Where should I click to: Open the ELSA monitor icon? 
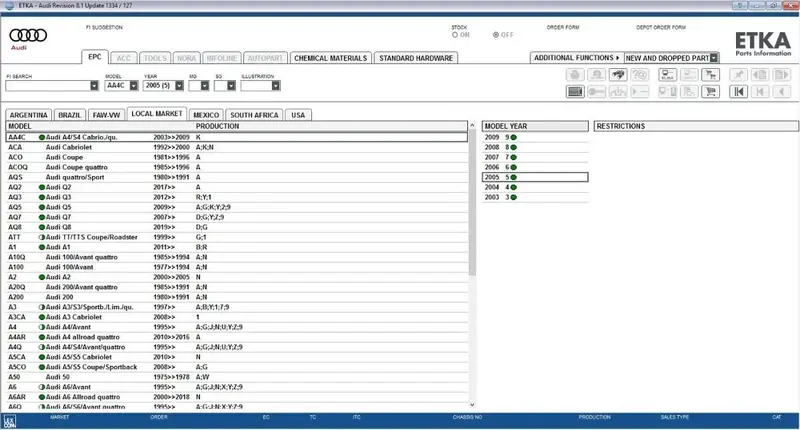[668, 75]
